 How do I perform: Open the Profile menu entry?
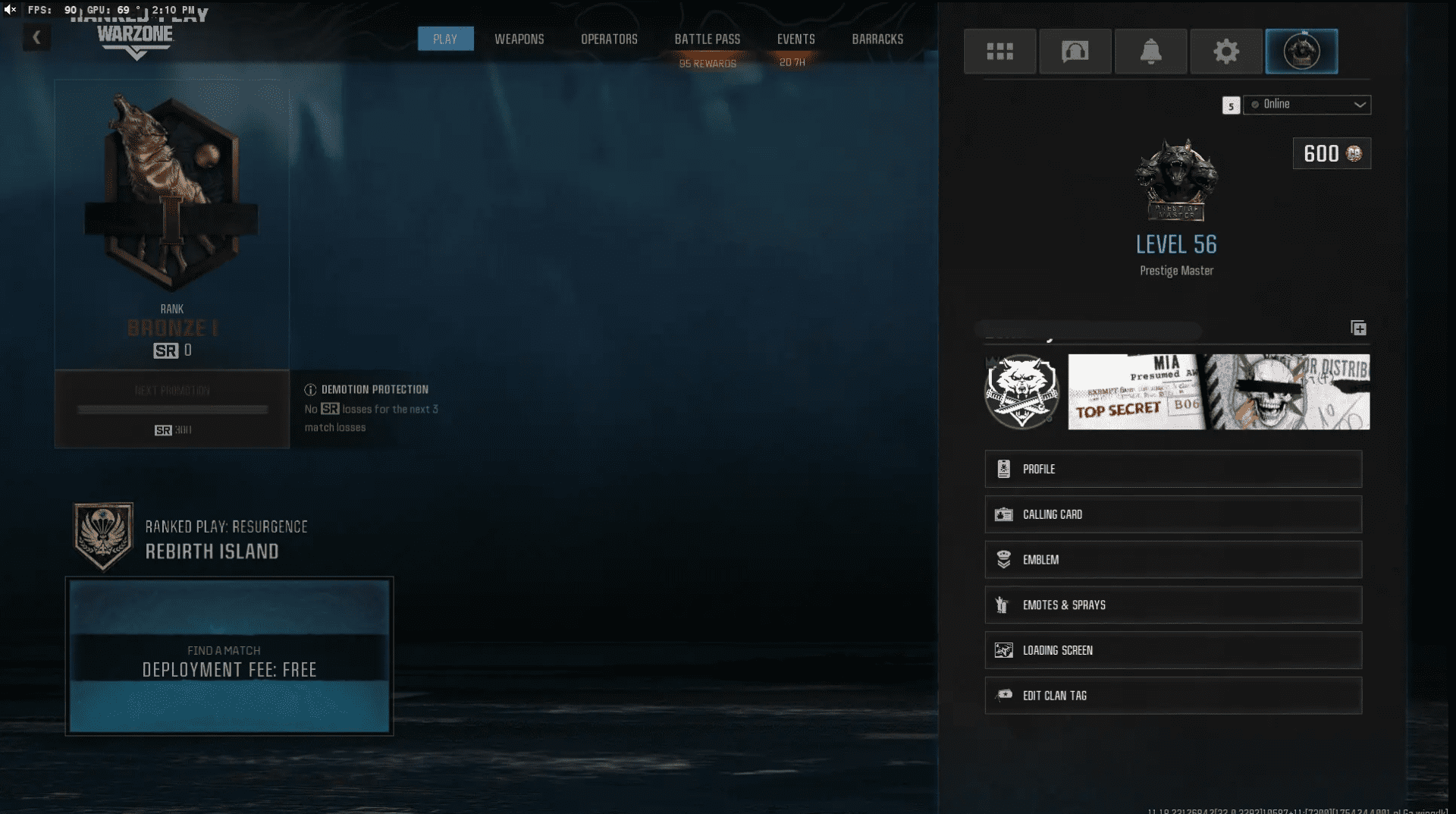coord(1172,469)
